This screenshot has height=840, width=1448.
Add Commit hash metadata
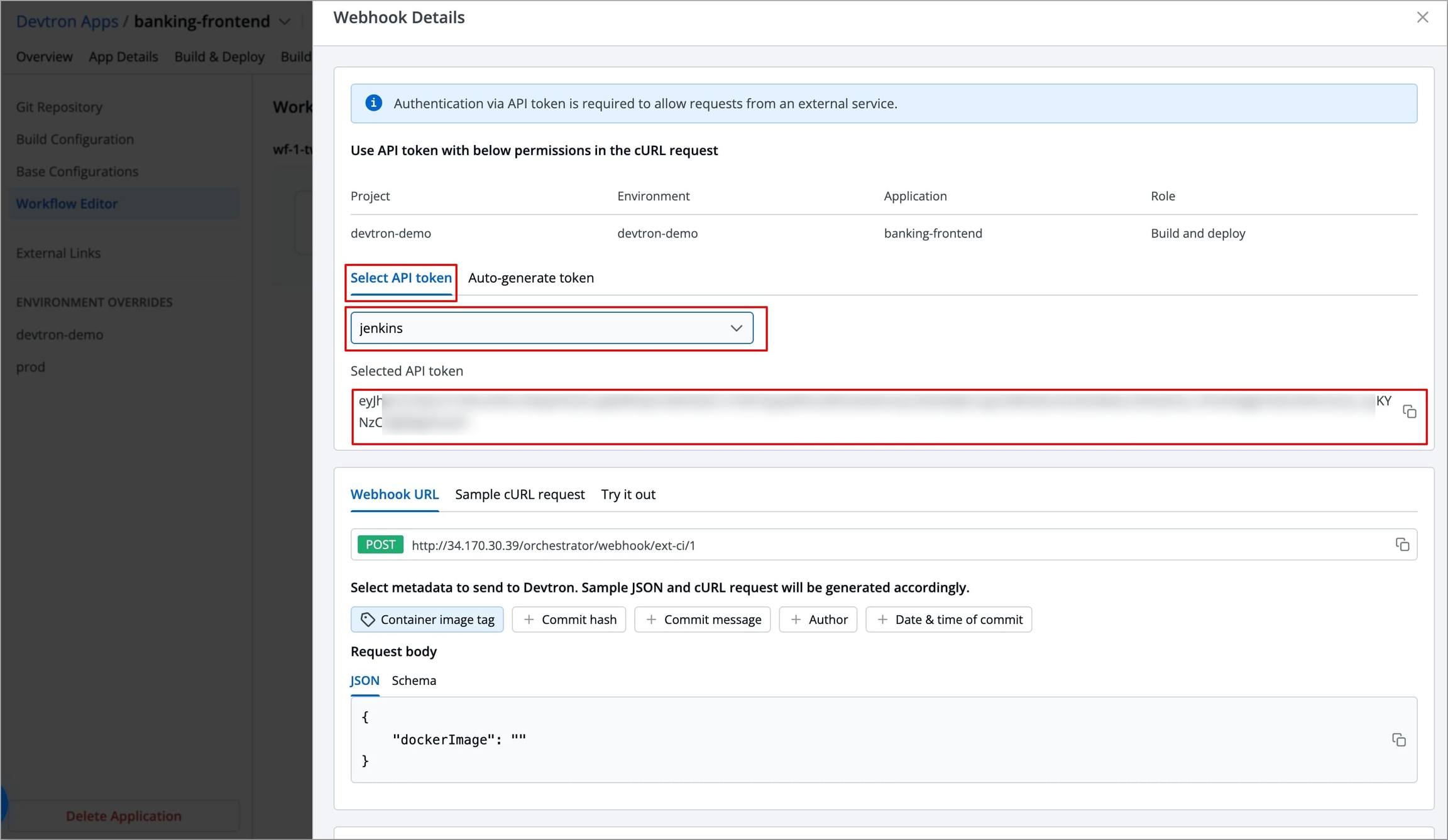coord(569,619)
